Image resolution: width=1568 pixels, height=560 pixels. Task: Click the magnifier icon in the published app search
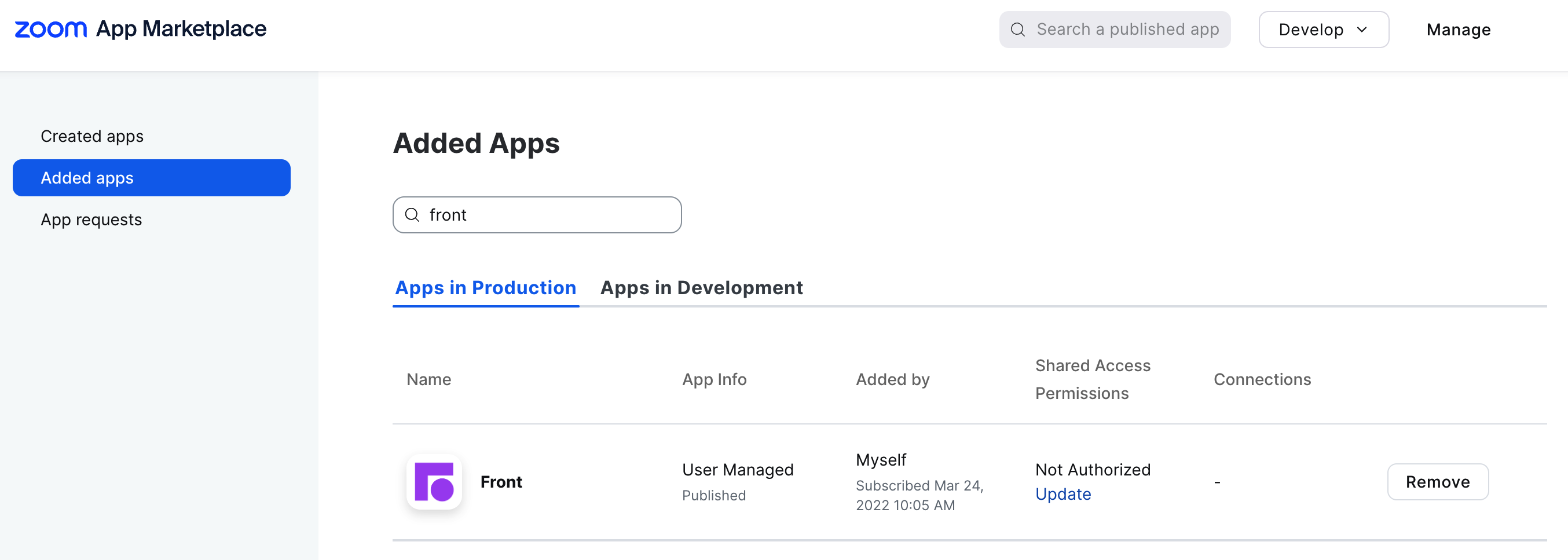(x=1018, y=29)
